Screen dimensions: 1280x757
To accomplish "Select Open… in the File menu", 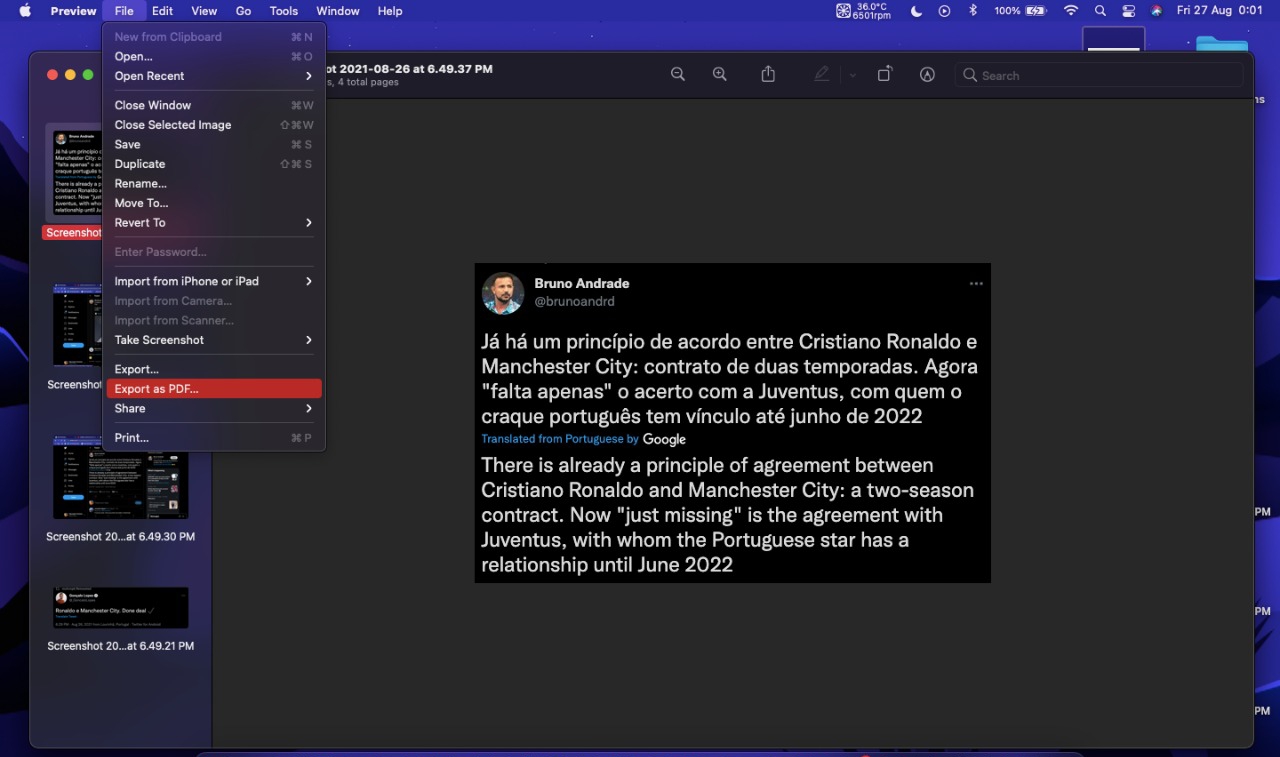I will [x=214, y=57].
